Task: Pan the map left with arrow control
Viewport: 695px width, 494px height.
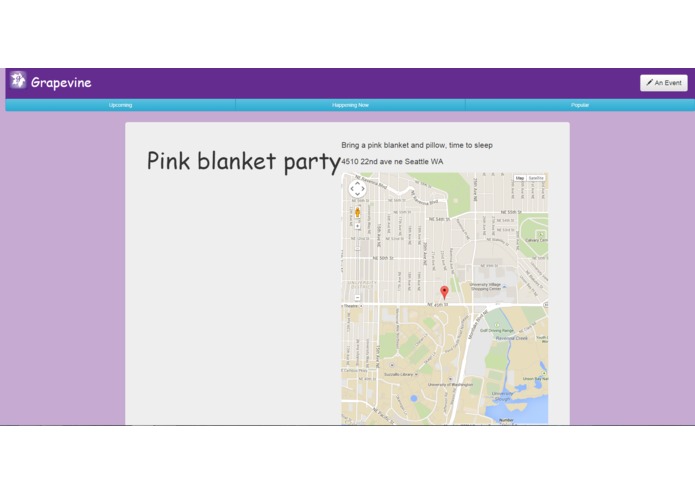Action: (x=352, y=189)
